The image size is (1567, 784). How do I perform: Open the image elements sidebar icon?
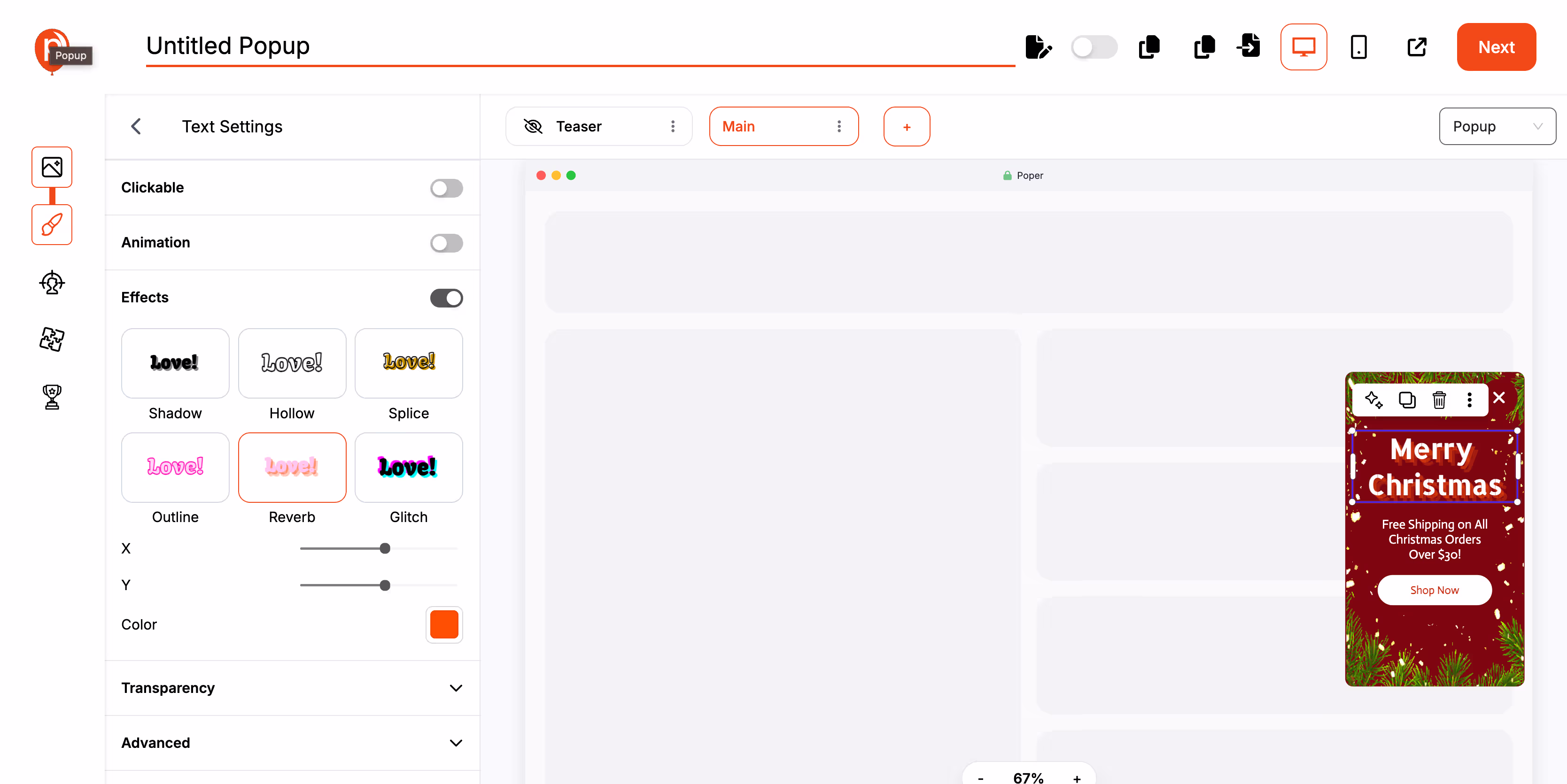point(52,167)
